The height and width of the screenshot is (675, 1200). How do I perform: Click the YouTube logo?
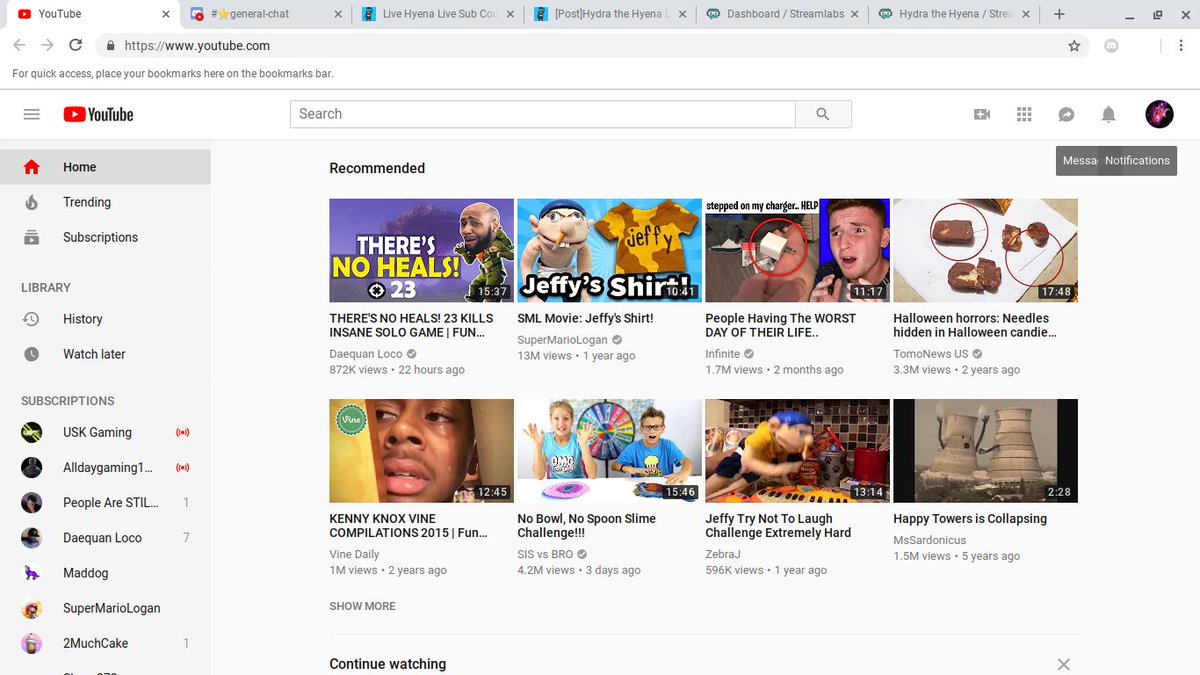(x=98, y=114)
